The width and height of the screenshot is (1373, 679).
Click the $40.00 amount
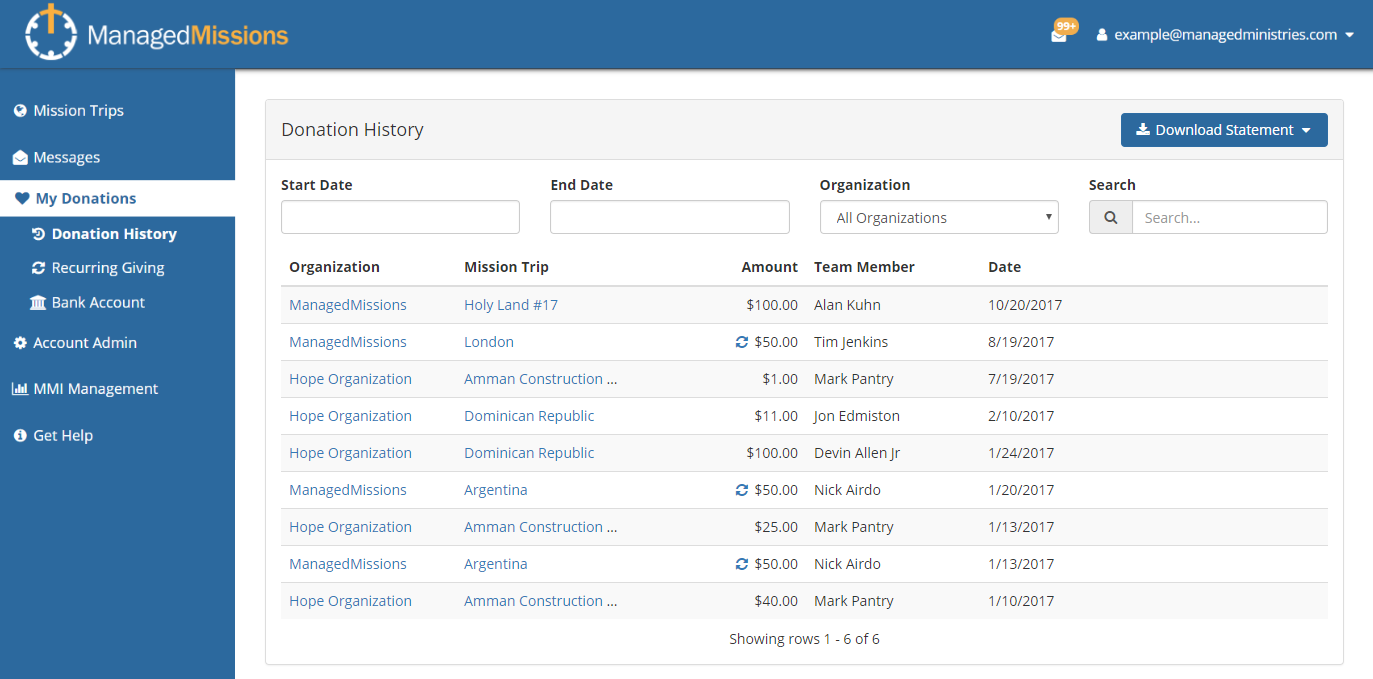click(x=776, y=601)
